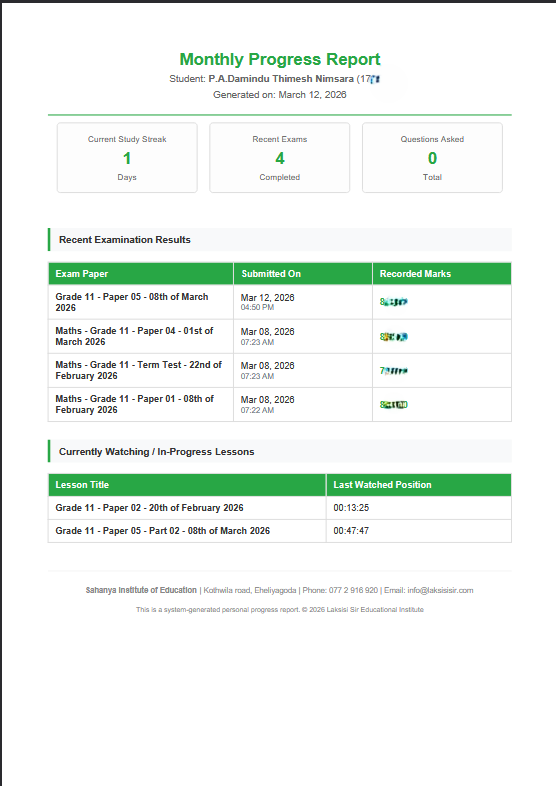Select Maths Grade 11 Paper 04 exam title
Image resolution: width=556 pixels, height=786 pixels.
click(x=134, y=336)
